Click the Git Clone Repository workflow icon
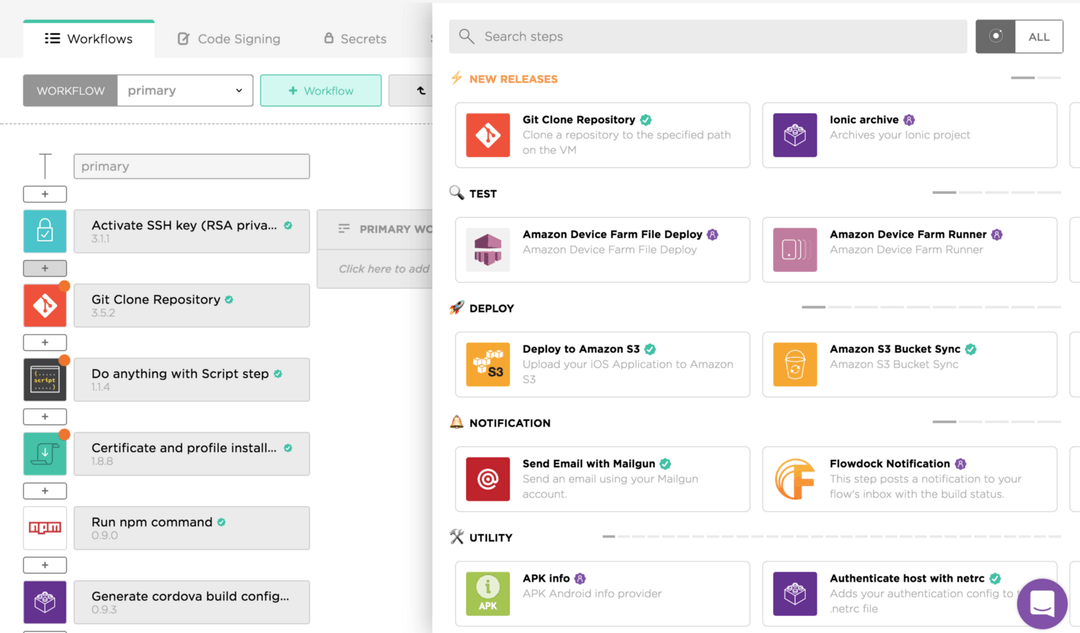This screenshot has width=1080, height=633. point(45,305)
